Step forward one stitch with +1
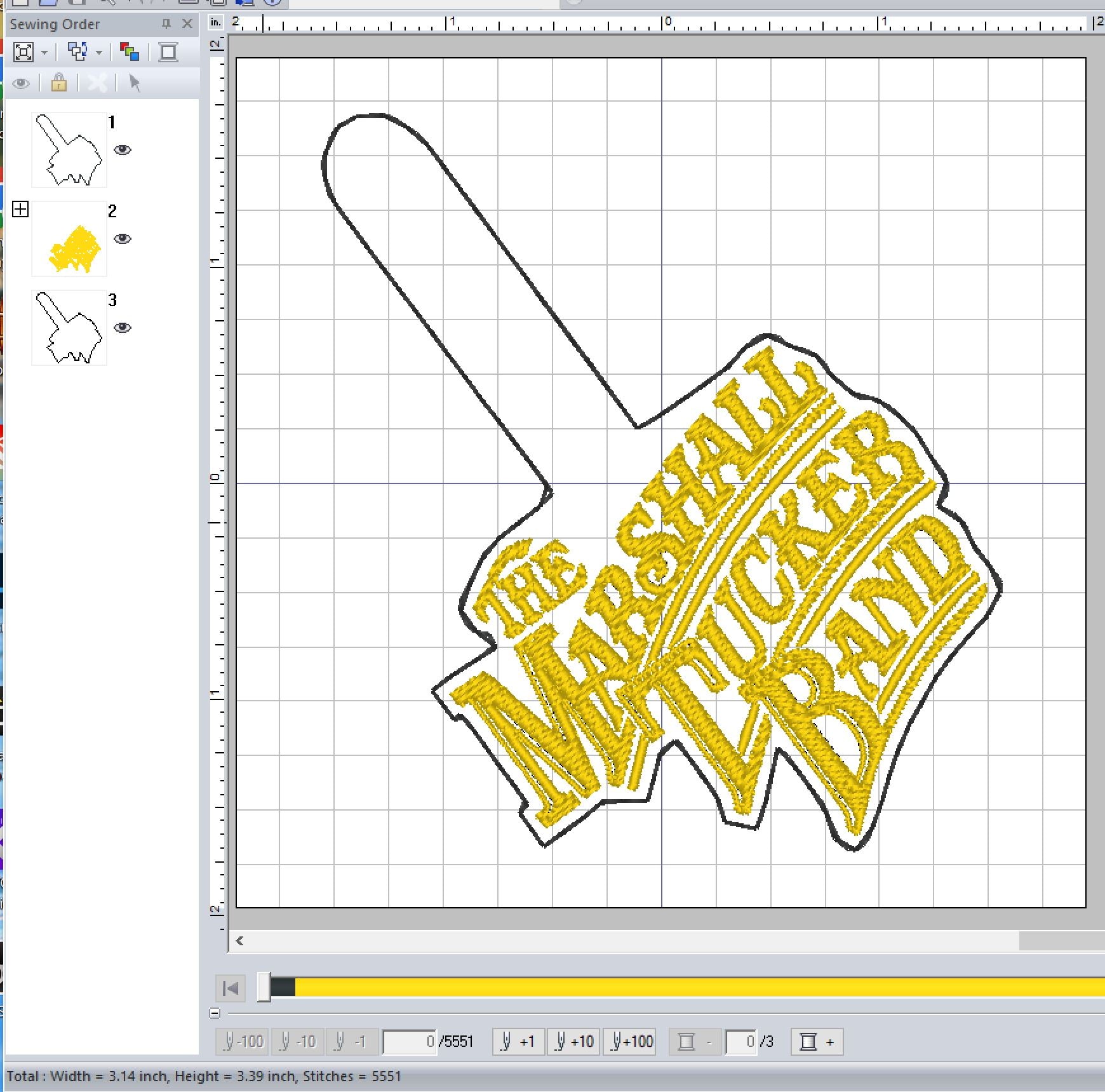Image resolution: width=1105 pixels, height=1092 pixels. (518, 1042)
